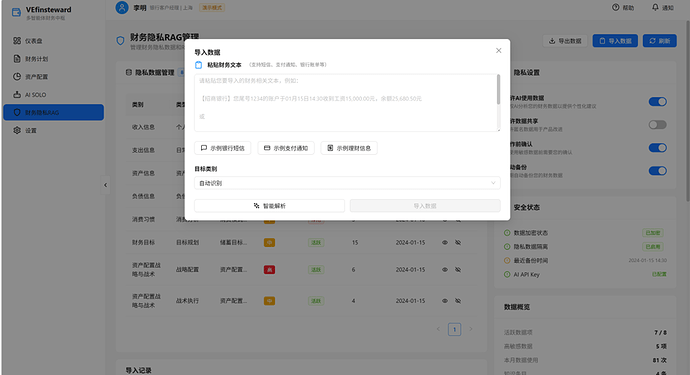Click the 资产信息 category cell

[x=143, y=173]
